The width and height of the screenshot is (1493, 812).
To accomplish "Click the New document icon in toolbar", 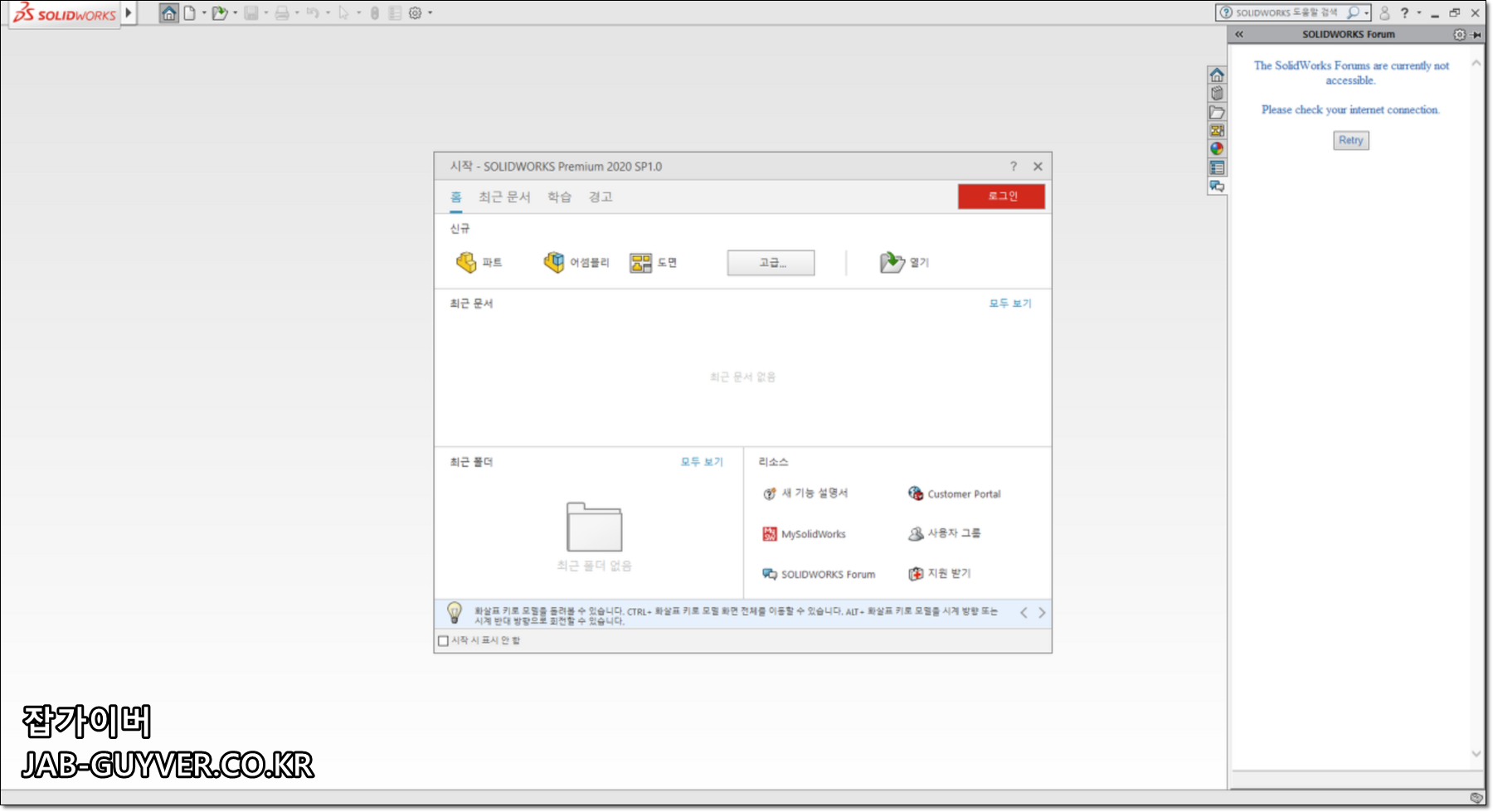I will tap(190, 13).
